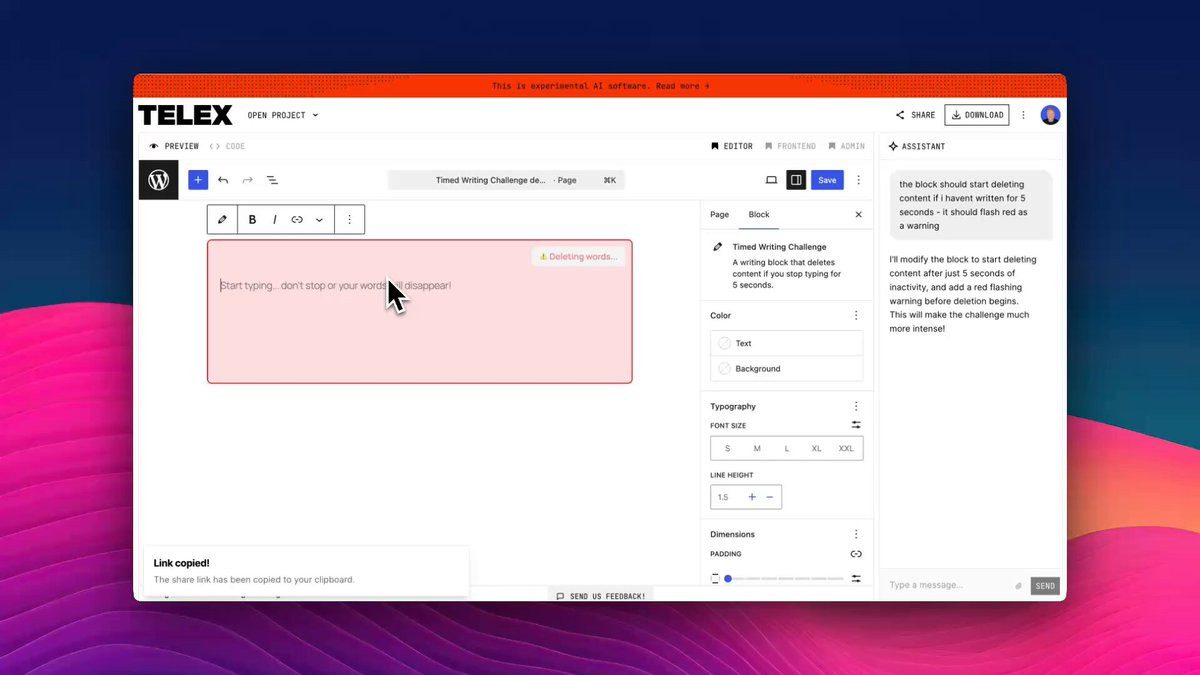This screenshot has width=1200, height=675.
Task: Select font size XL
Action: pyautogui.click(x=816, y=448)
